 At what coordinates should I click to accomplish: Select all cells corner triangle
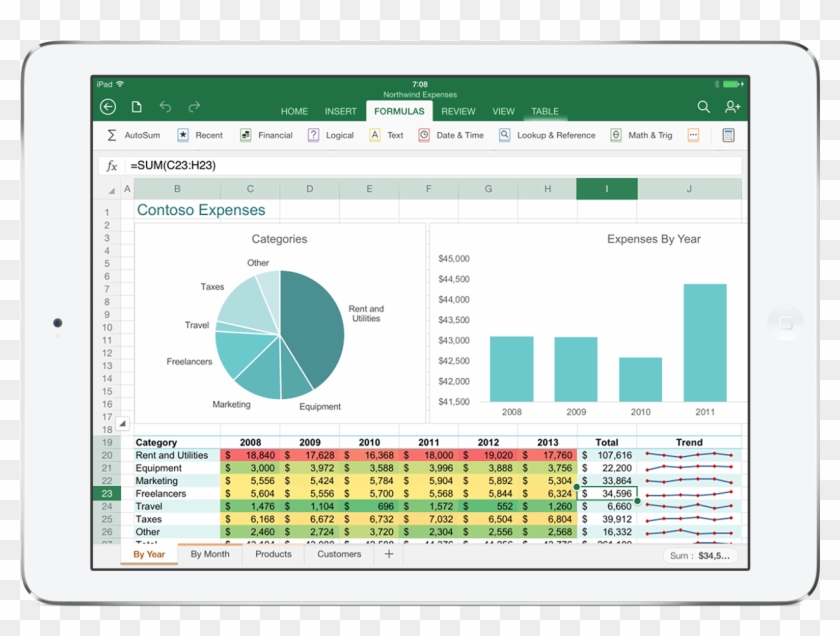pyautogui.click(x=111, y=190)
